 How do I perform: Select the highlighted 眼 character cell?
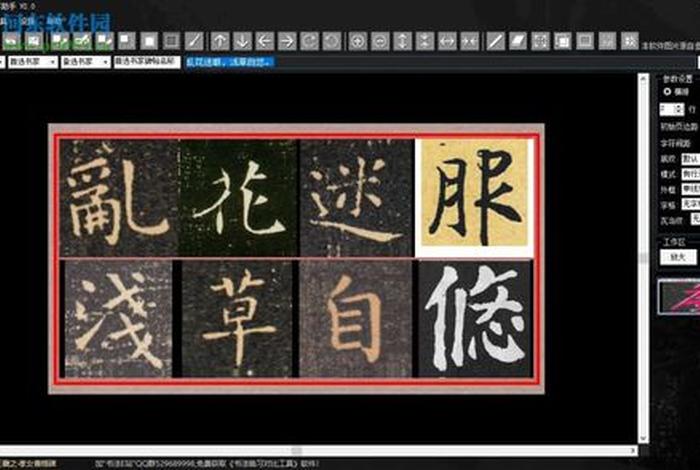(x=474, y=198)
